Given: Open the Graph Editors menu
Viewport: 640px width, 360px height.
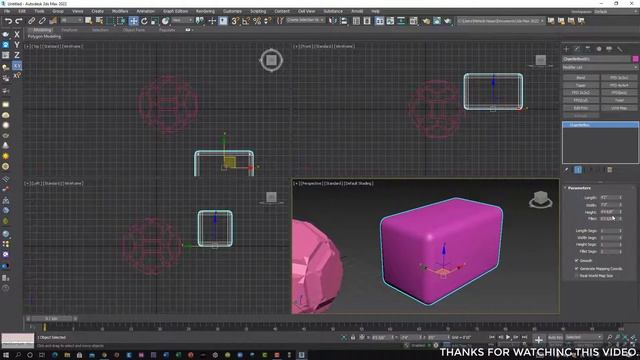Looking at the screenshot, I should 176,11.
